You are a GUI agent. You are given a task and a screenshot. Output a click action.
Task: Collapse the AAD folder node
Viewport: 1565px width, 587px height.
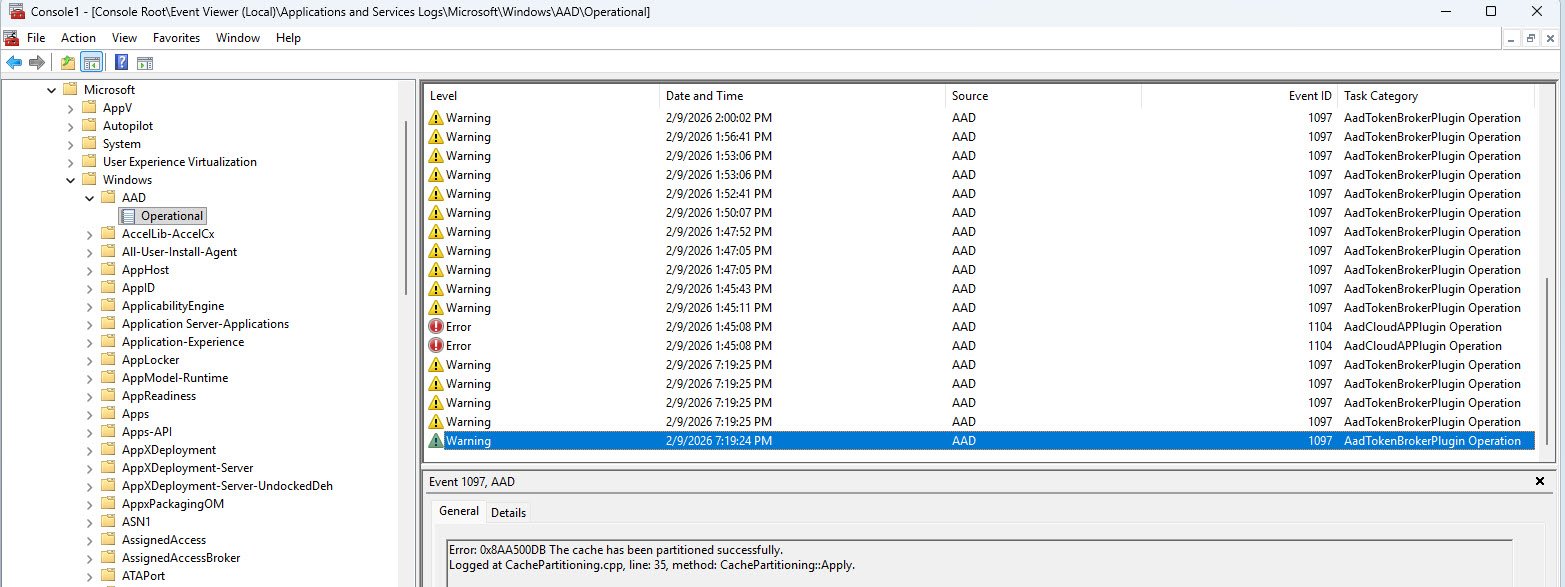pos(90,198)
